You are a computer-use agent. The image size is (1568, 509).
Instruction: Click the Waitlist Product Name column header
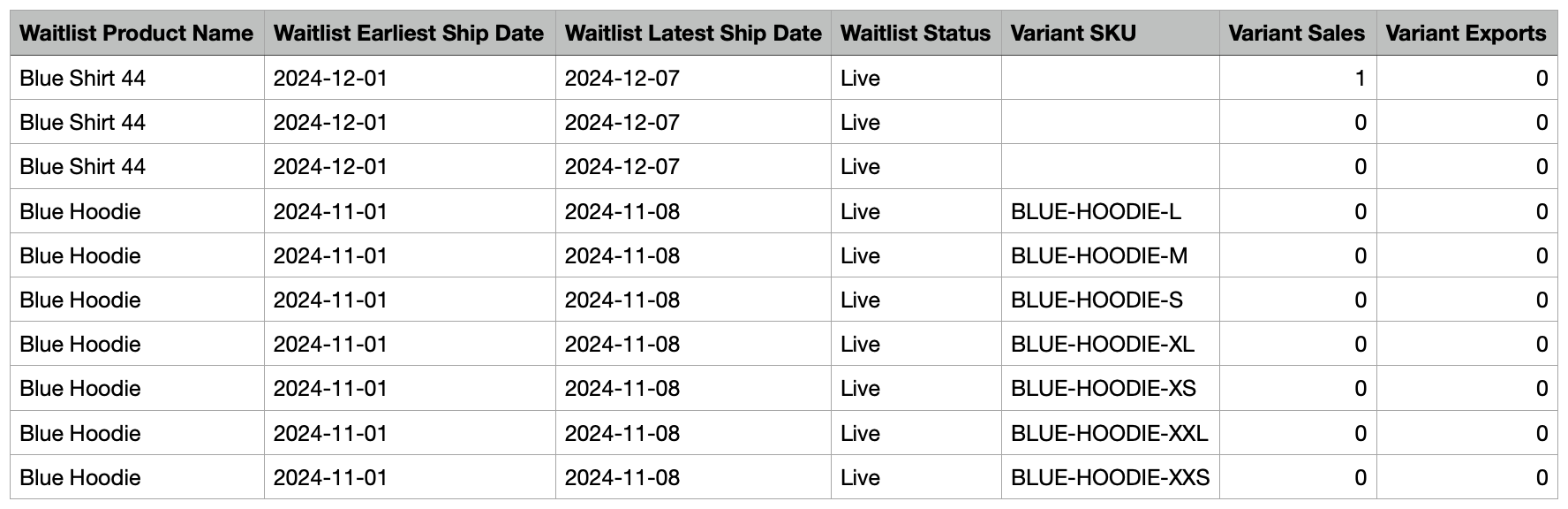(136, 34)
